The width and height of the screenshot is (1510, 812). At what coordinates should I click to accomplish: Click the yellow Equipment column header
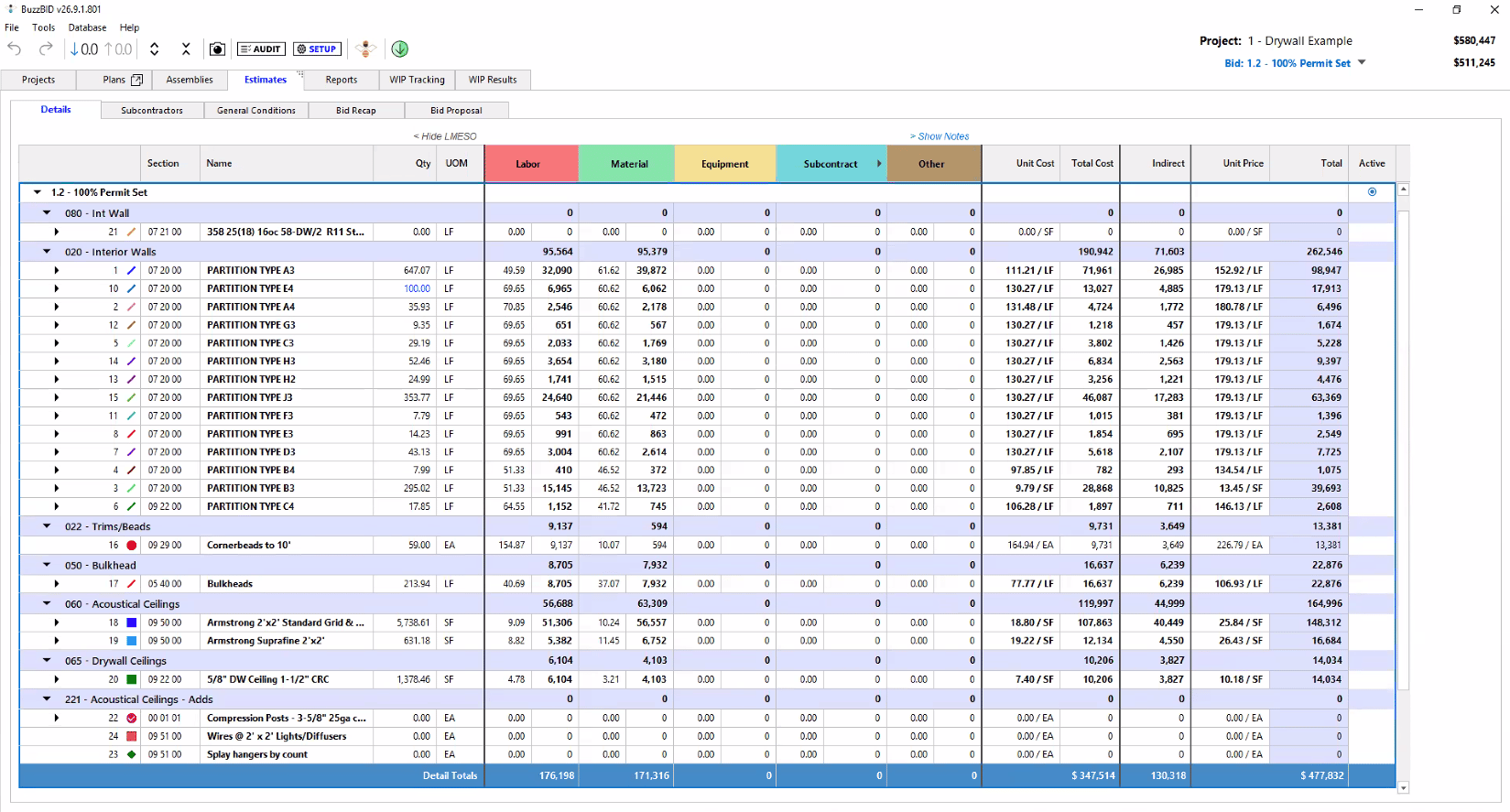click(725, 164)
